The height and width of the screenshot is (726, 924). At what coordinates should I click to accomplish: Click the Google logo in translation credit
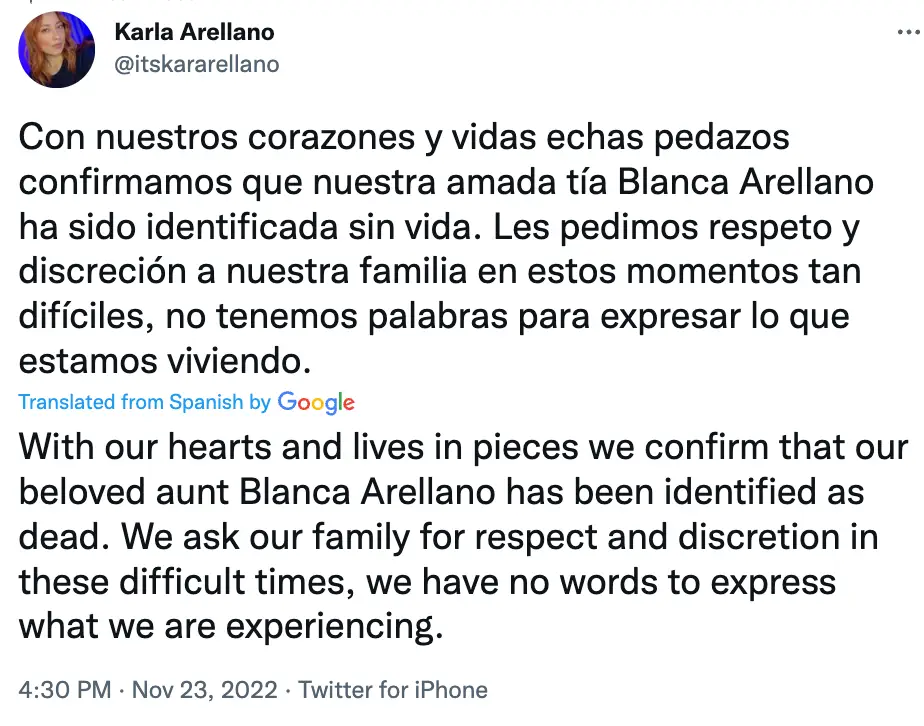tap(316, 402)
